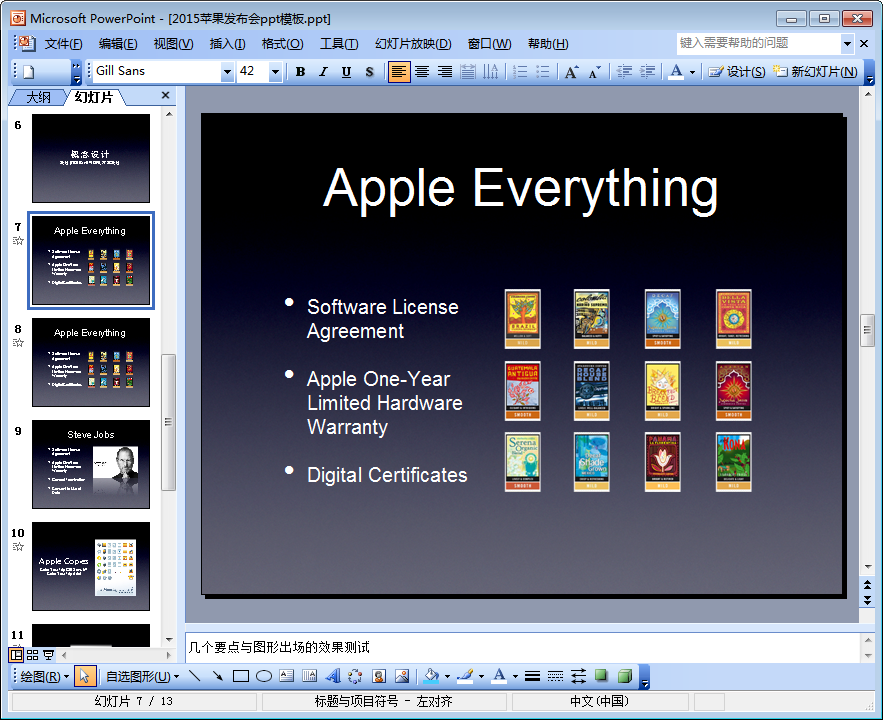This screenshot has width=883, height=720.
Task: Insert diagram or organization chart
Action: [355, 676]
